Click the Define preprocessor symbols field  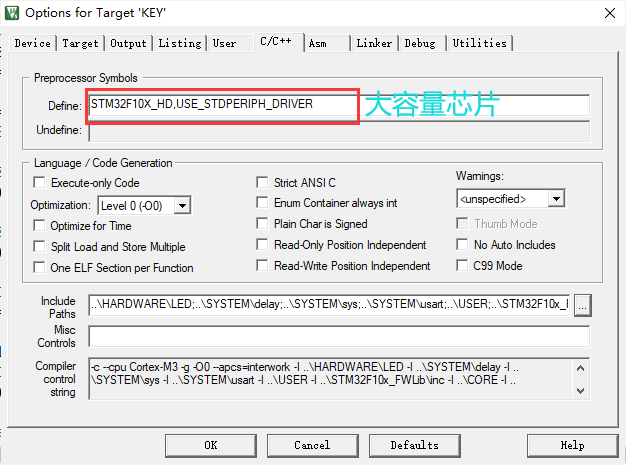339,105
